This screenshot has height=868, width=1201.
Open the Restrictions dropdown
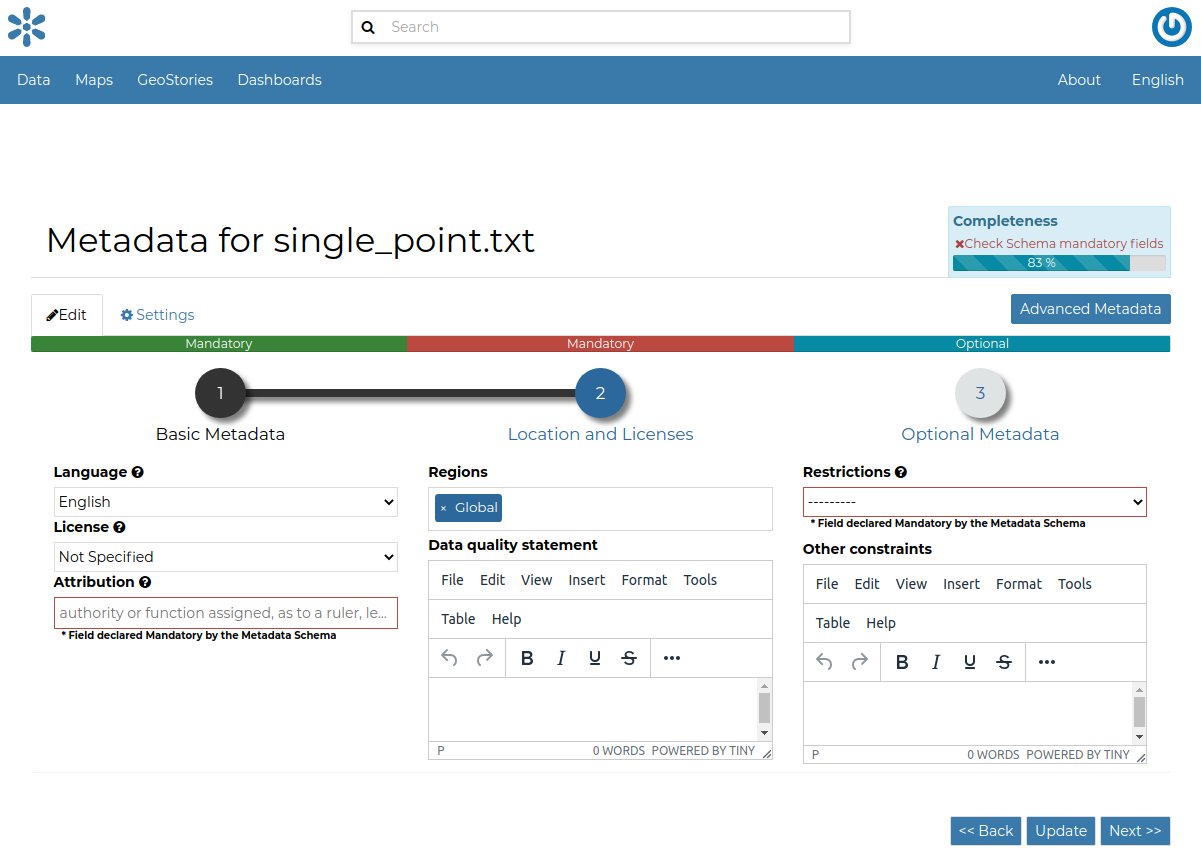(x=974, y=502)
